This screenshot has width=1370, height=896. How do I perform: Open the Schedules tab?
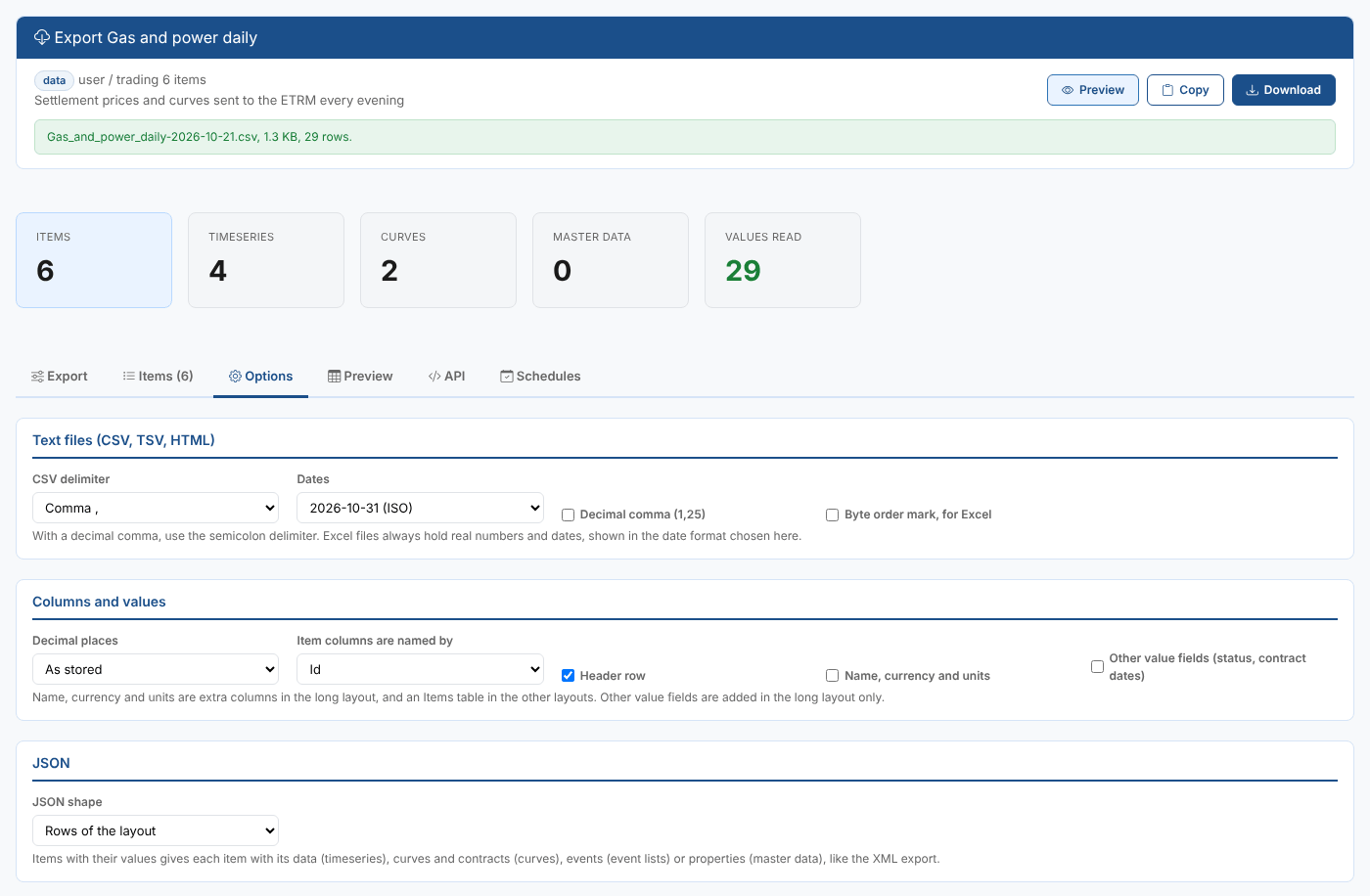[540, 377]
